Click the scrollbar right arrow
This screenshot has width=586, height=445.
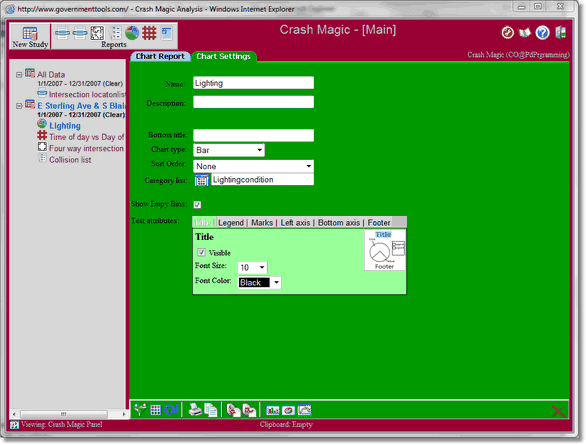(123, 414)
